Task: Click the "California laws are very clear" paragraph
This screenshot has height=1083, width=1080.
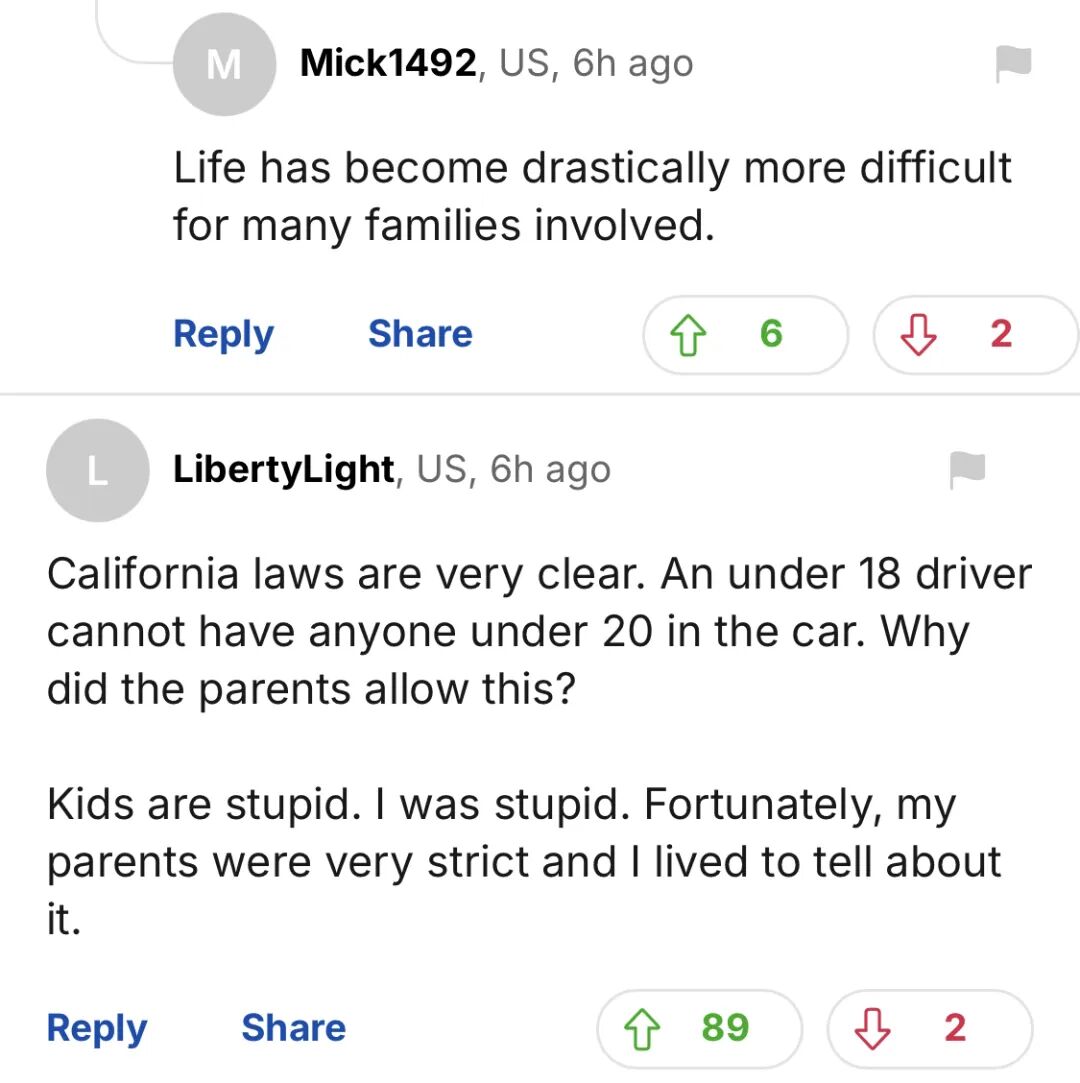Action: 538,631
